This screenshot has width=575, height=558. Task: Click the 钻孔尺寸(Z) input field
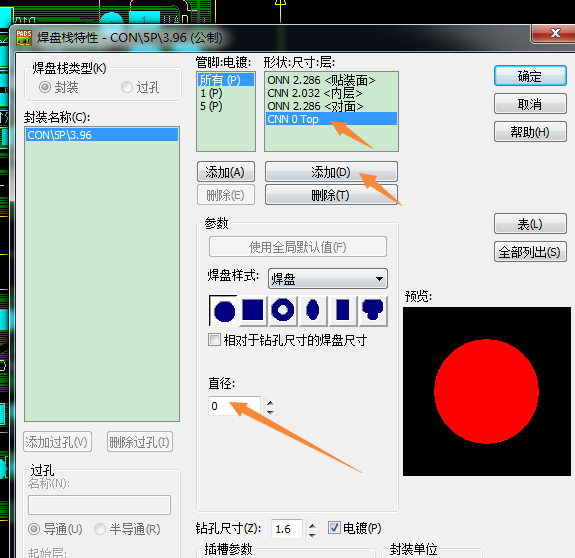coord(287,529)
